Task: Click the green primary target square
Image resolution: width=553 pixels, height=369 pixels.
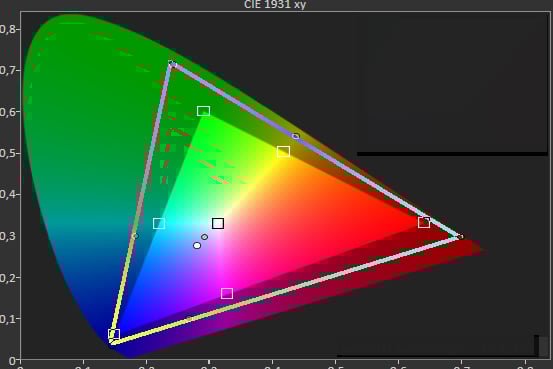Action: 203,111
